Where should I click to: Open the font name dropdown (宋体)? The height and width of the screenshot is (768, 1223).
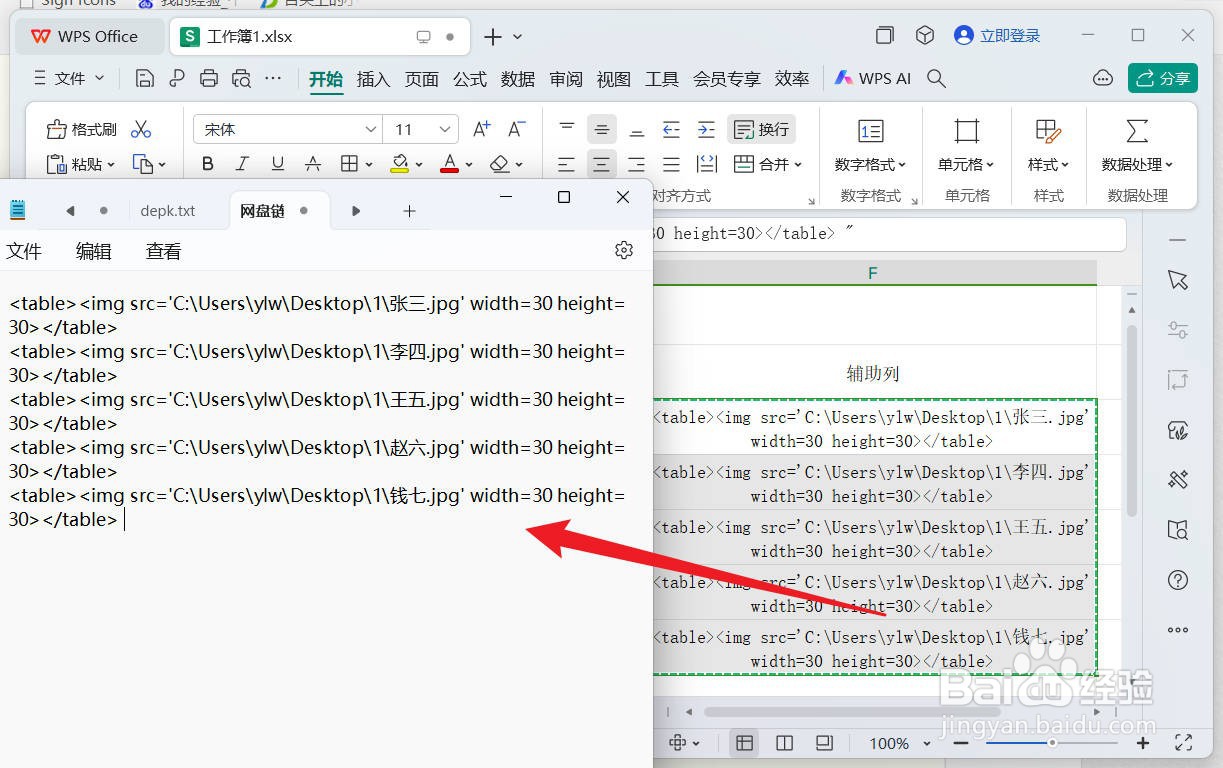click(x=371, y=129)
